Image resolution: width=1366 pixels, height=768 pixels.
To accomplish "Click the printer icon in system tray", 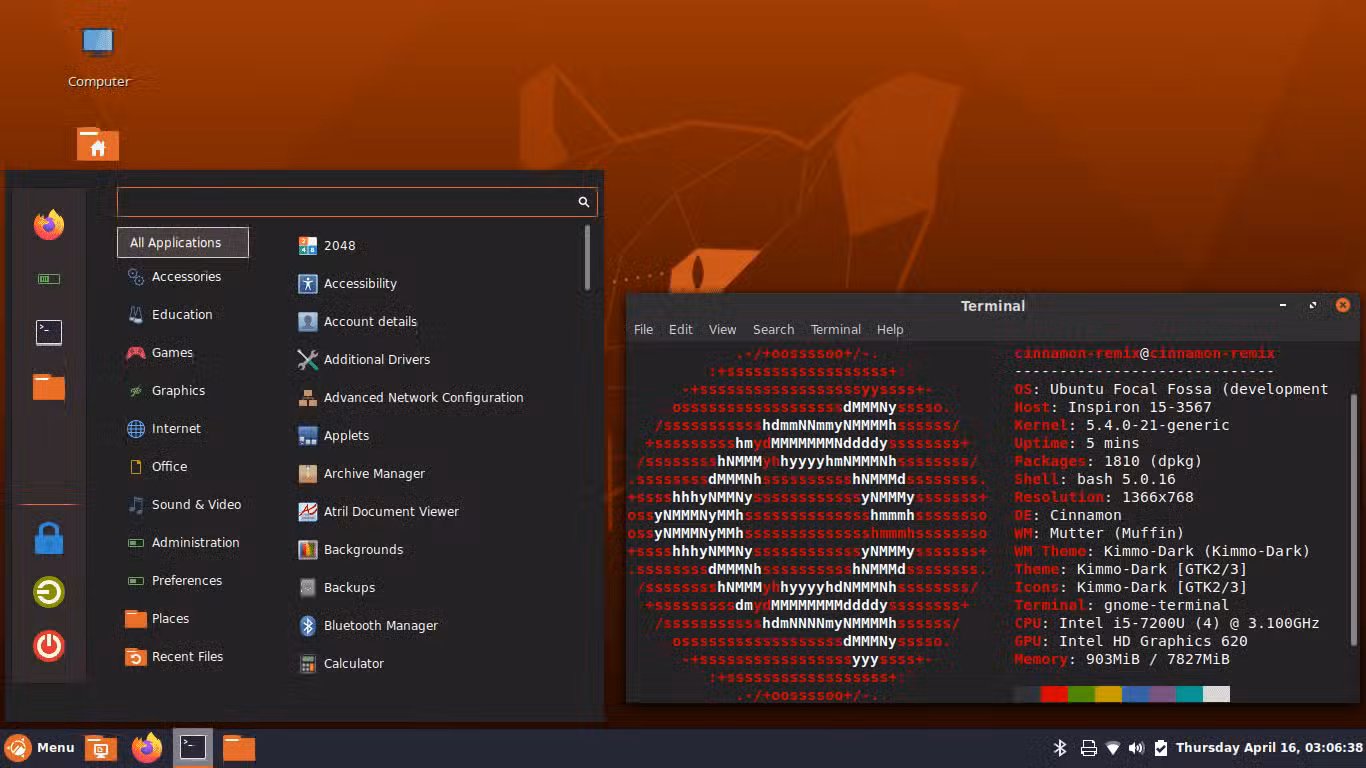I will click(1088, 747).
